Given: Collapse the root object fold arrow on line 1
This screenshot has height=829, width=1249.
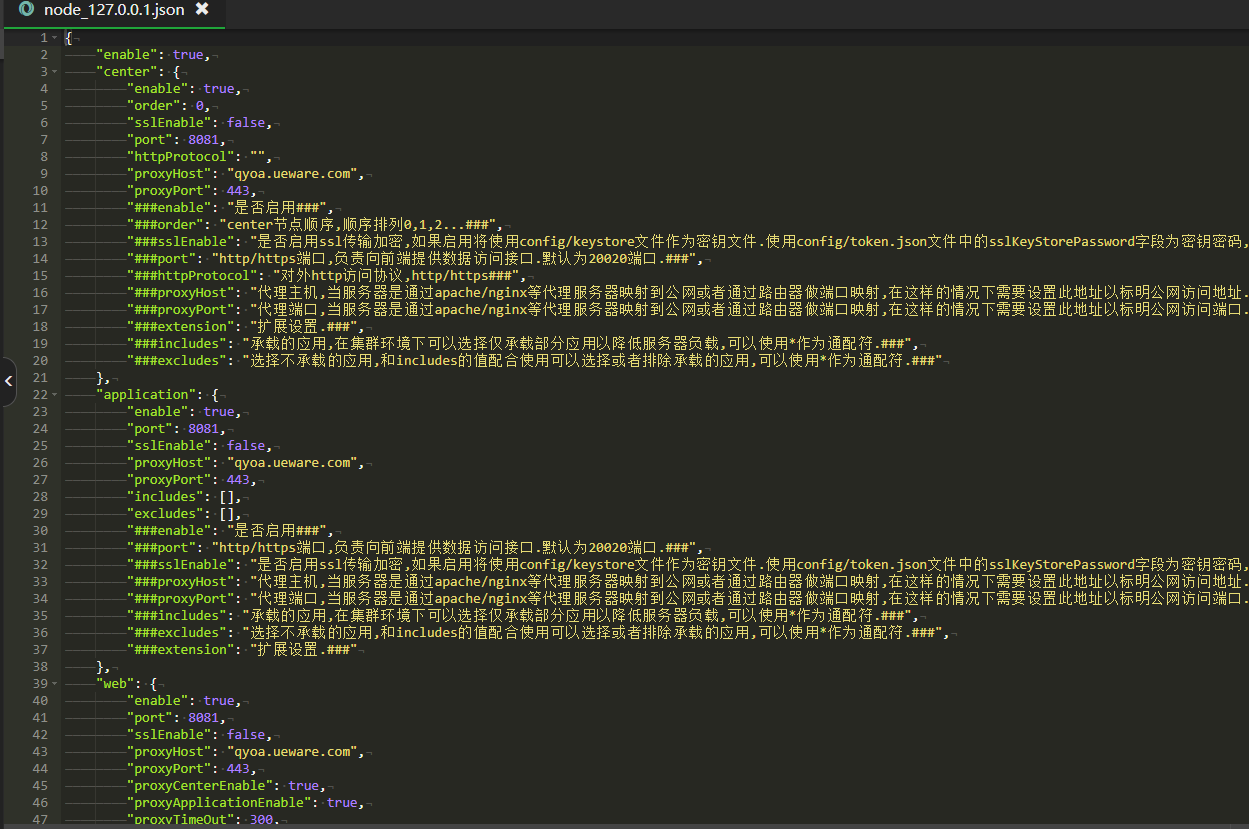Looking at the screenshot, I should (54, 38).
